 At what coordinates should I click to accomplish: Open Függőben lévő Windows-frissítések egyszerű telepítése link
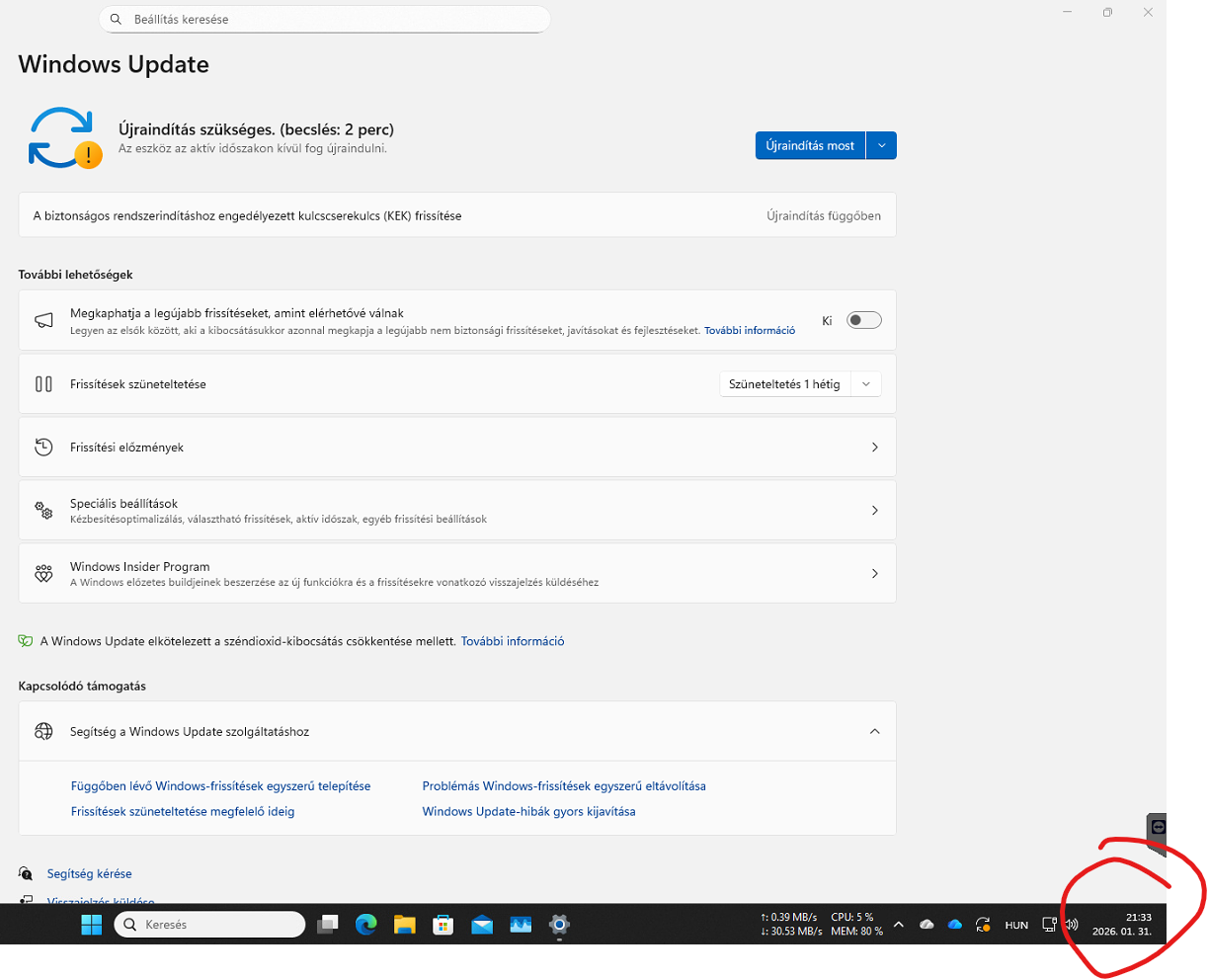(x=221, y=786)
